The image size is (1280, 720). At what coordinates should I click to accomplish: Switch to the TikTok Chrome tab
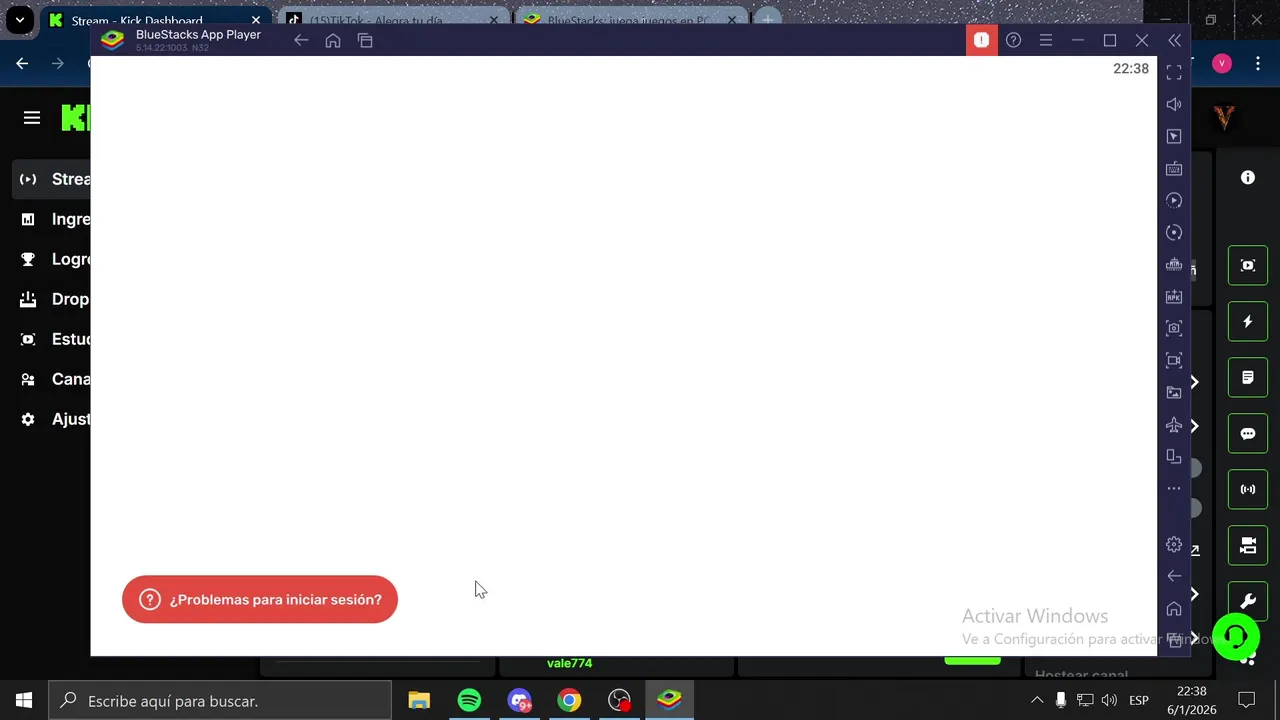(x=393, y=20)
